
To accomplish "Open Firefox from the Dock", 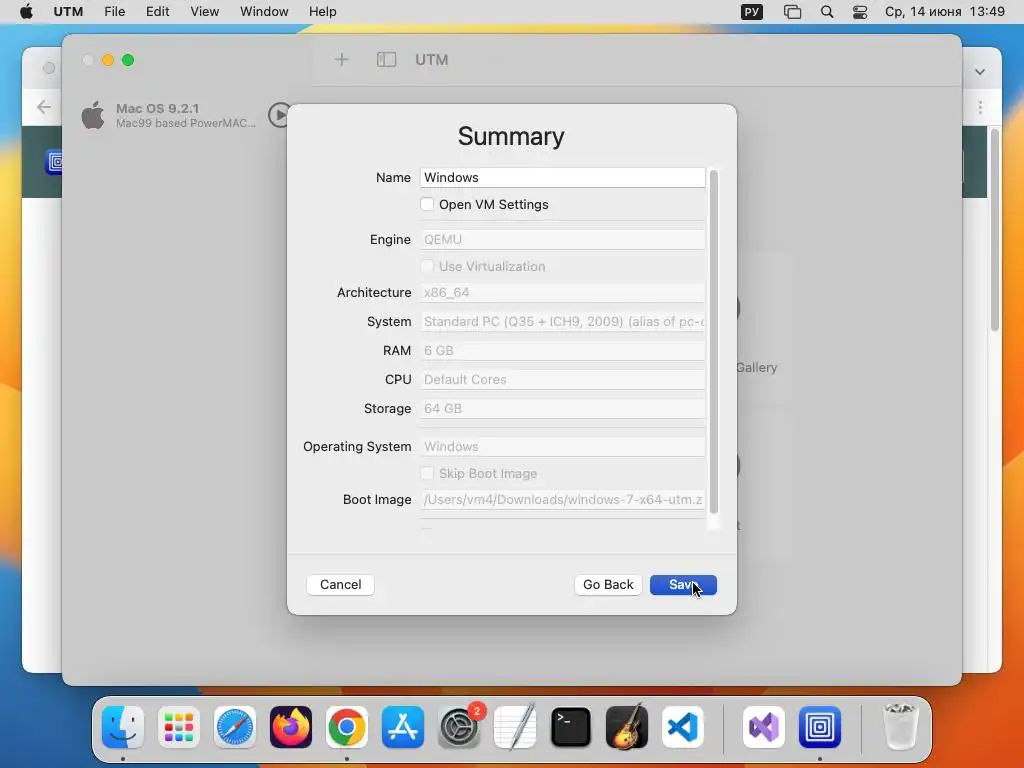I will 291,727.
